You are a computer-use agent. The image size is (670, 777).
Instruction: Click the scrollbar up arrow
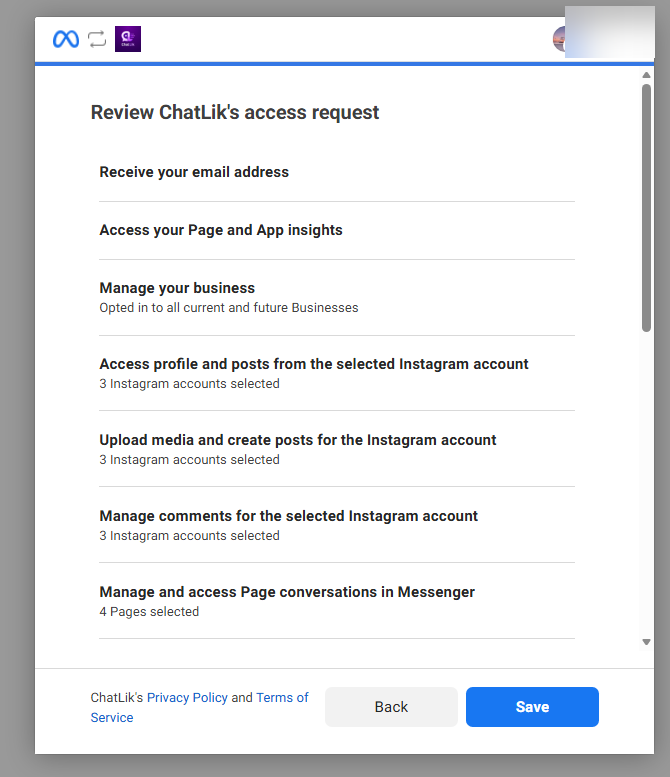[x=646, y=75]
